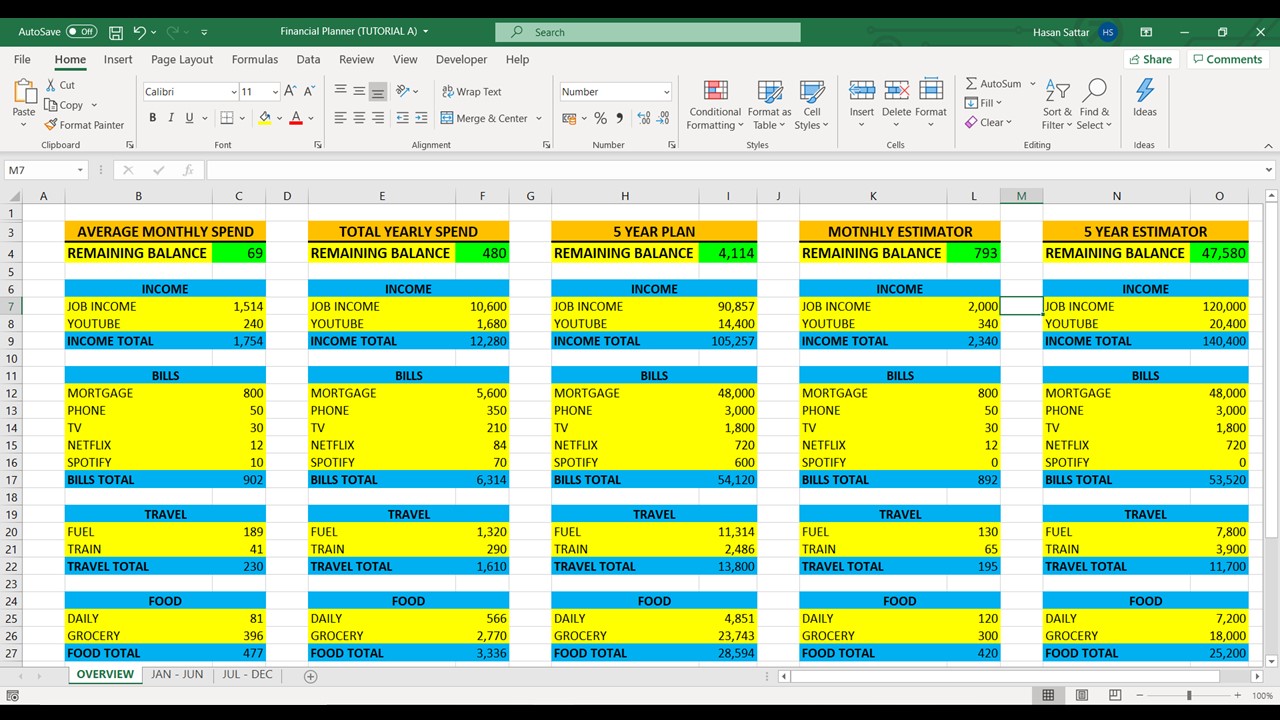Screen dimensions: 1280x720
Task: Click the Save icon in title bar
Action: point(116,32)
